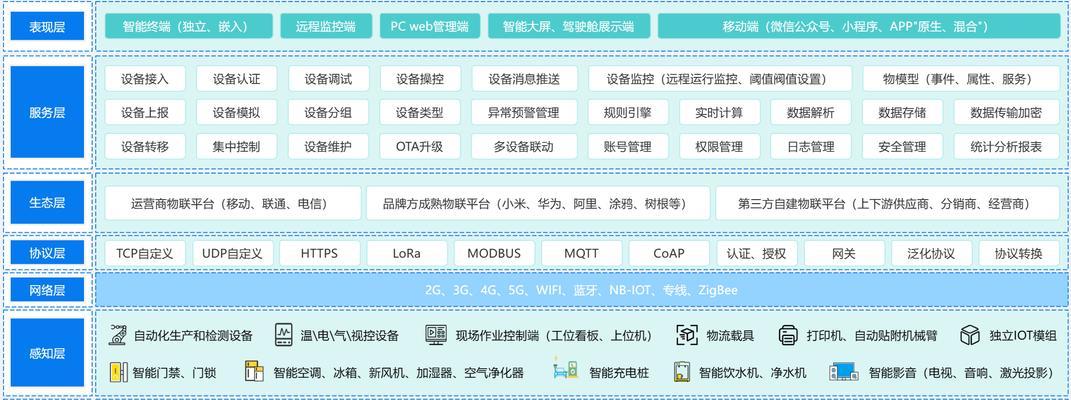
Task: Click the 设备操控 box
Action: click(x=420, y=78)
